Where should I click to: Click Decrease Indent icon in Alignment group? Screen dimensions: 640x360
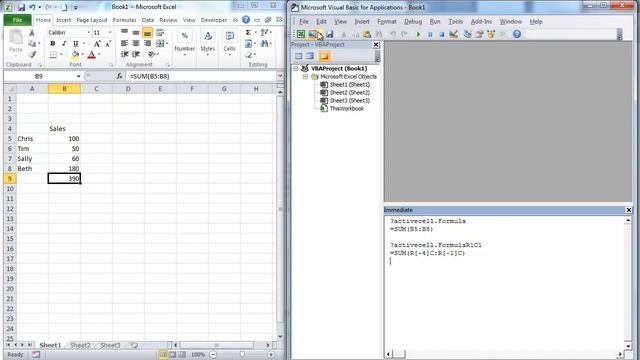pyautogui.click(x=125, y=54)
